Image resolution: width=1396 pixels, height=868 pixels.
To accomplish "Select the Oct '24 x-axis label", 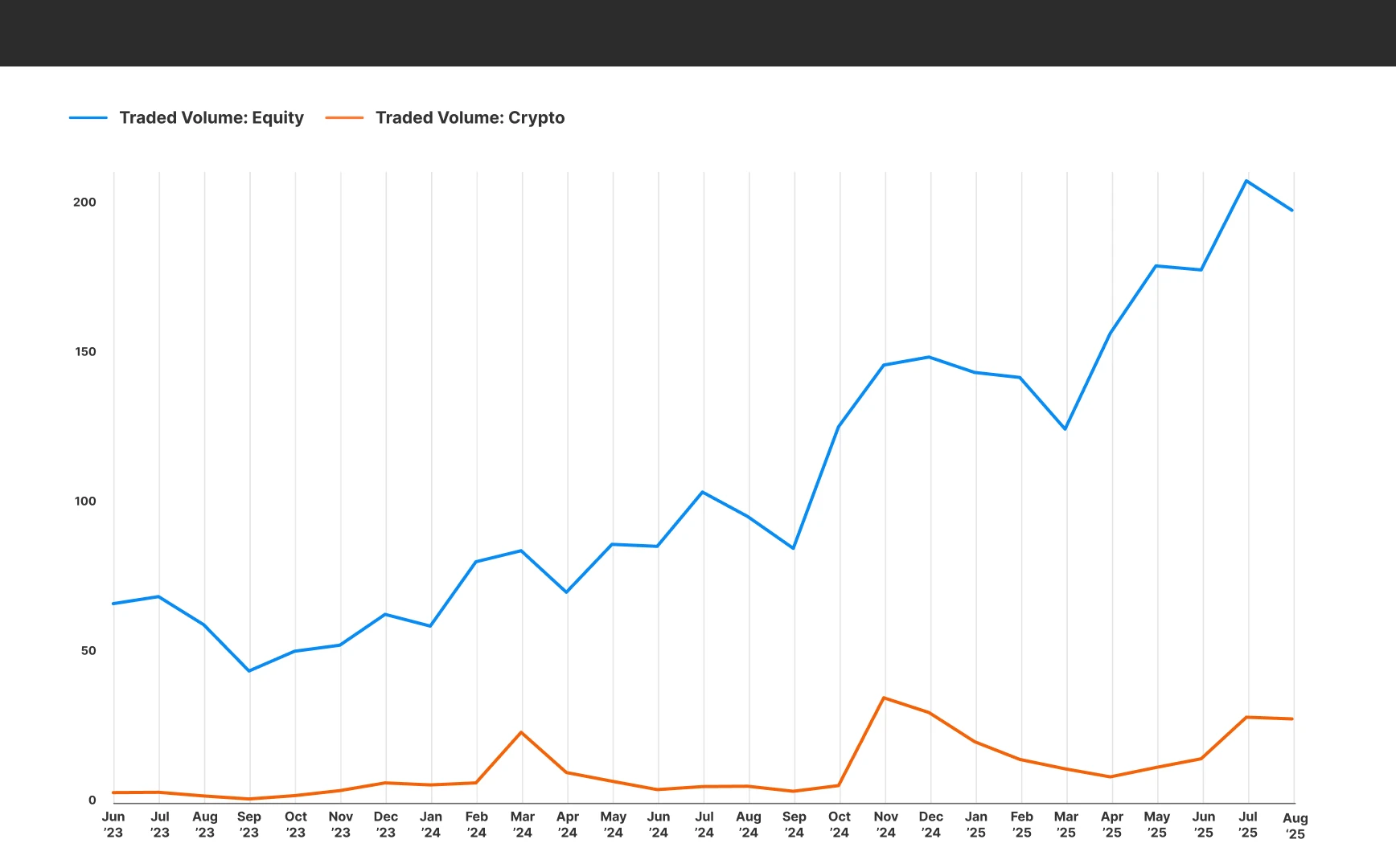I will pyautogui.click(x=839, y=825).
